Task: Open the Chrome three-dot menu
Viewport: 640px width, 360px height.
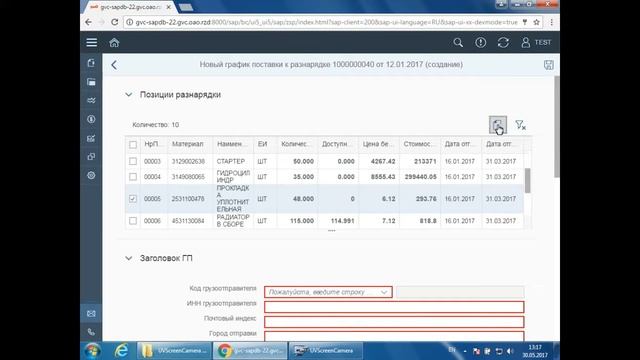Action: point(551,22)
